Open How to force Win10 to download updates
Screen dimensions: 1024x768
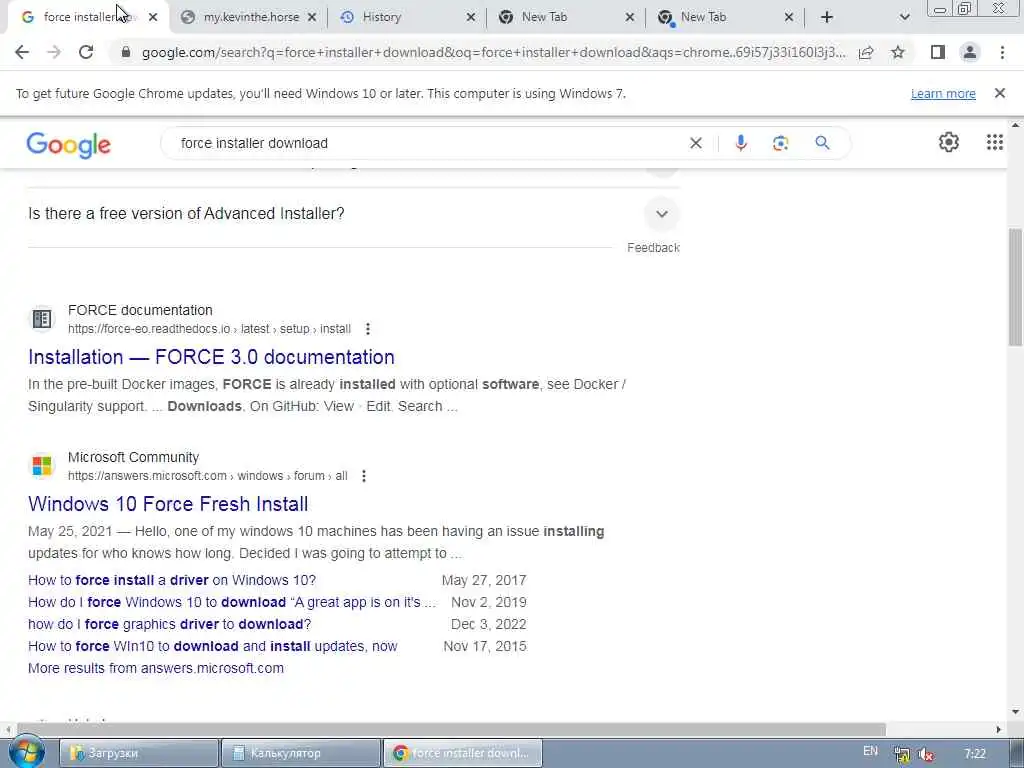click(213, 646)
